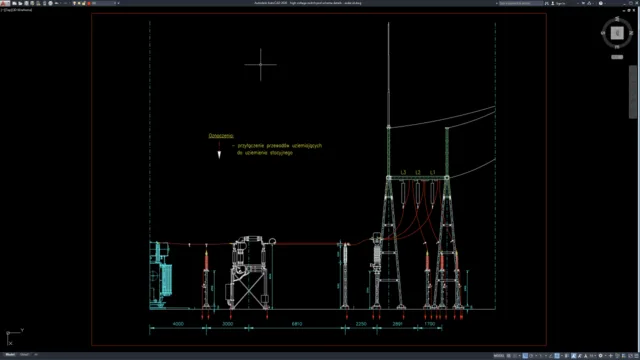Toggle the drawing grid display in status bar

[x=509, y=356]
